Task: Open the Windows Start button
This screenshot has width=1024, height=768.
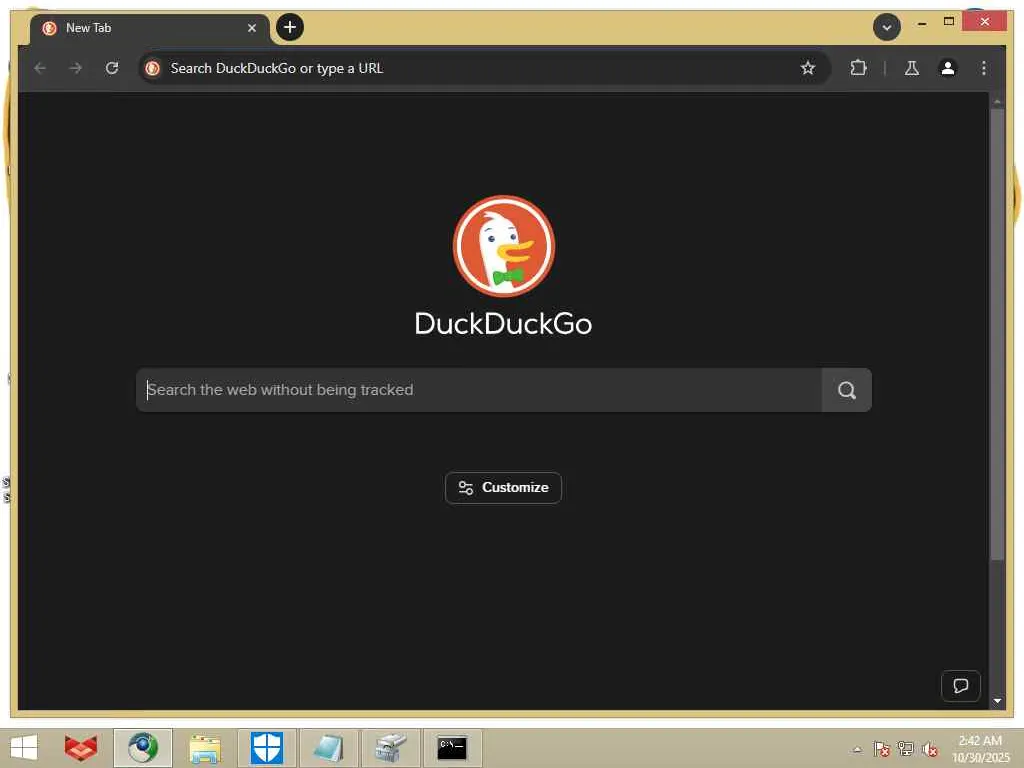Action: (x=24, y=748)
